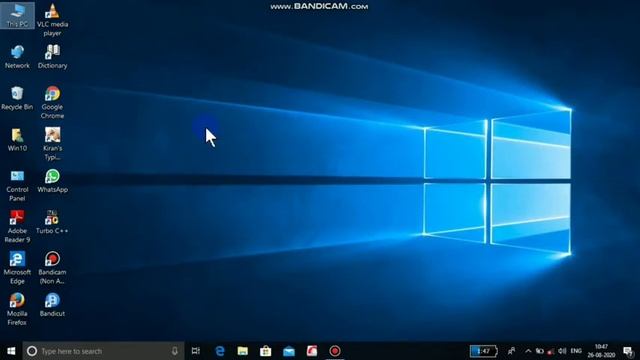Open Action Center notifications

click(x=629, y=351)
